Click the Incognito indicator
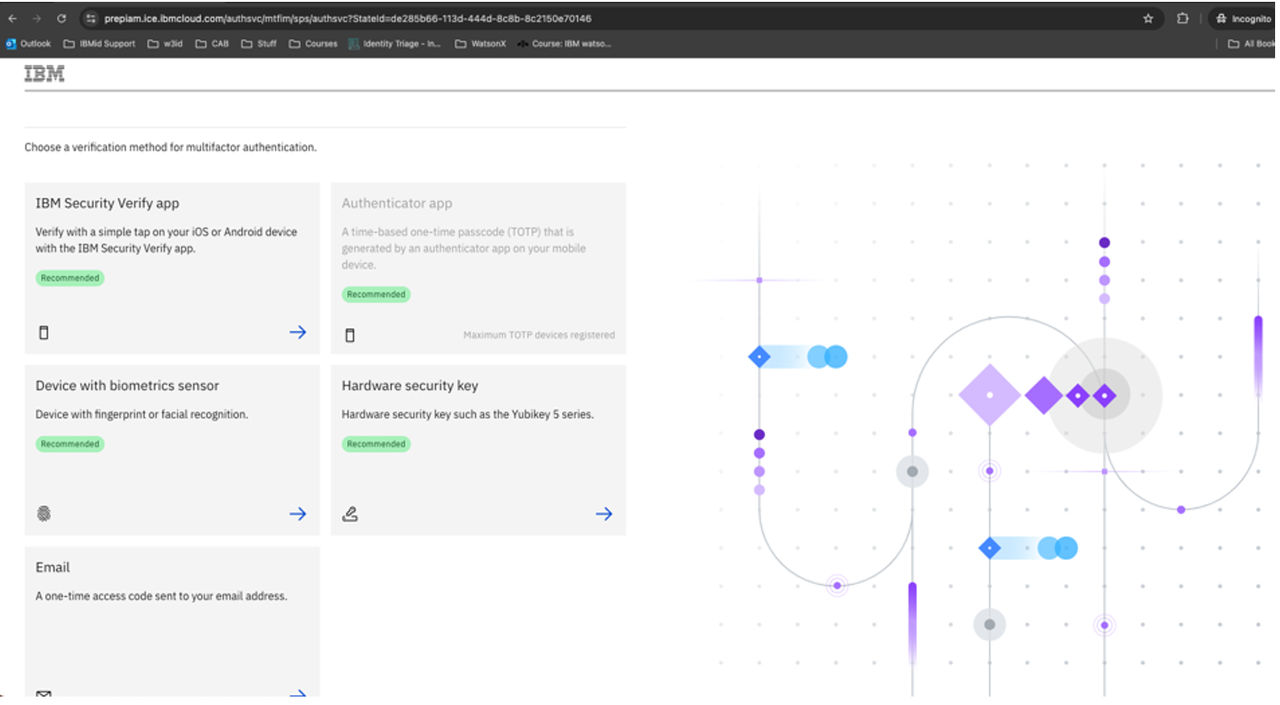This screenshot has height=705, width=1280. [x=1243, y=18]
